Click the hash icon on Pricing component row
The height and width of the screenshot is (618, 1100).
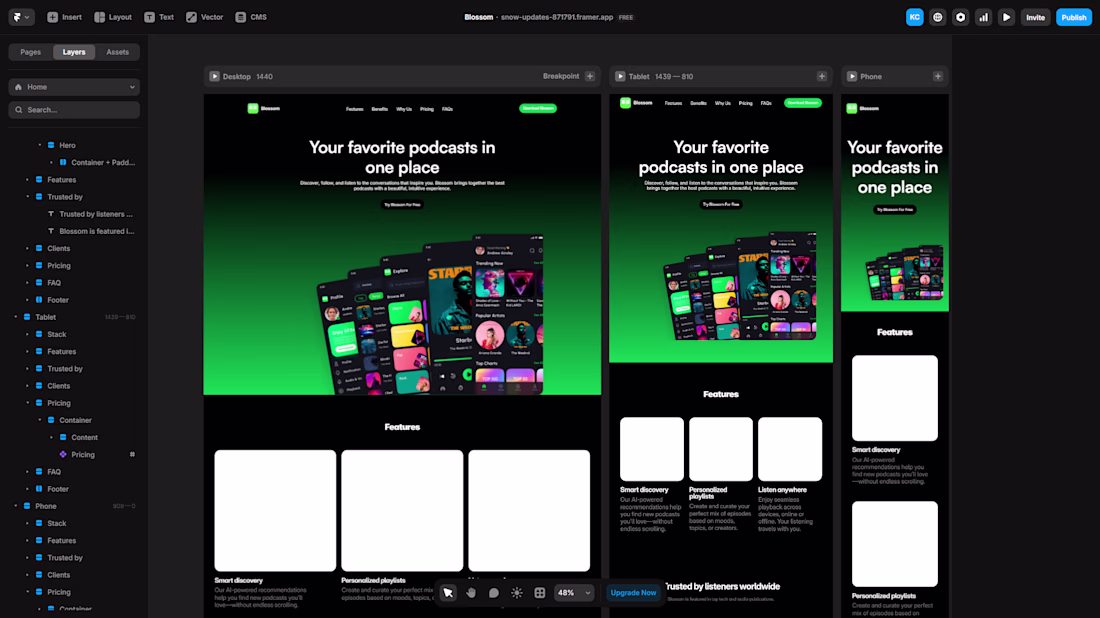(x=132, y=455)
